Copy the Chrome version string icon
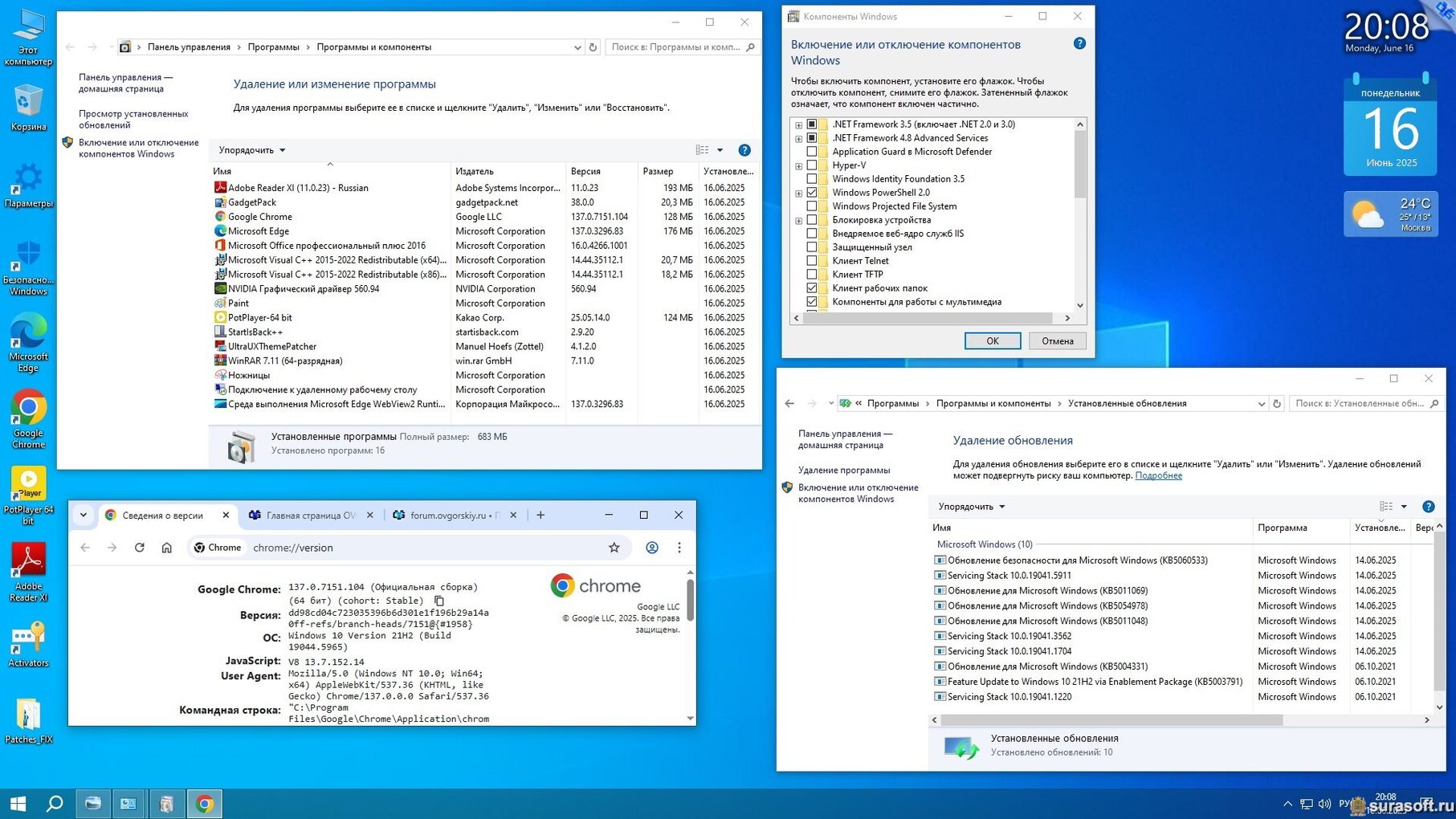The width and height of the screenshot is (1456, 819). 439,601
